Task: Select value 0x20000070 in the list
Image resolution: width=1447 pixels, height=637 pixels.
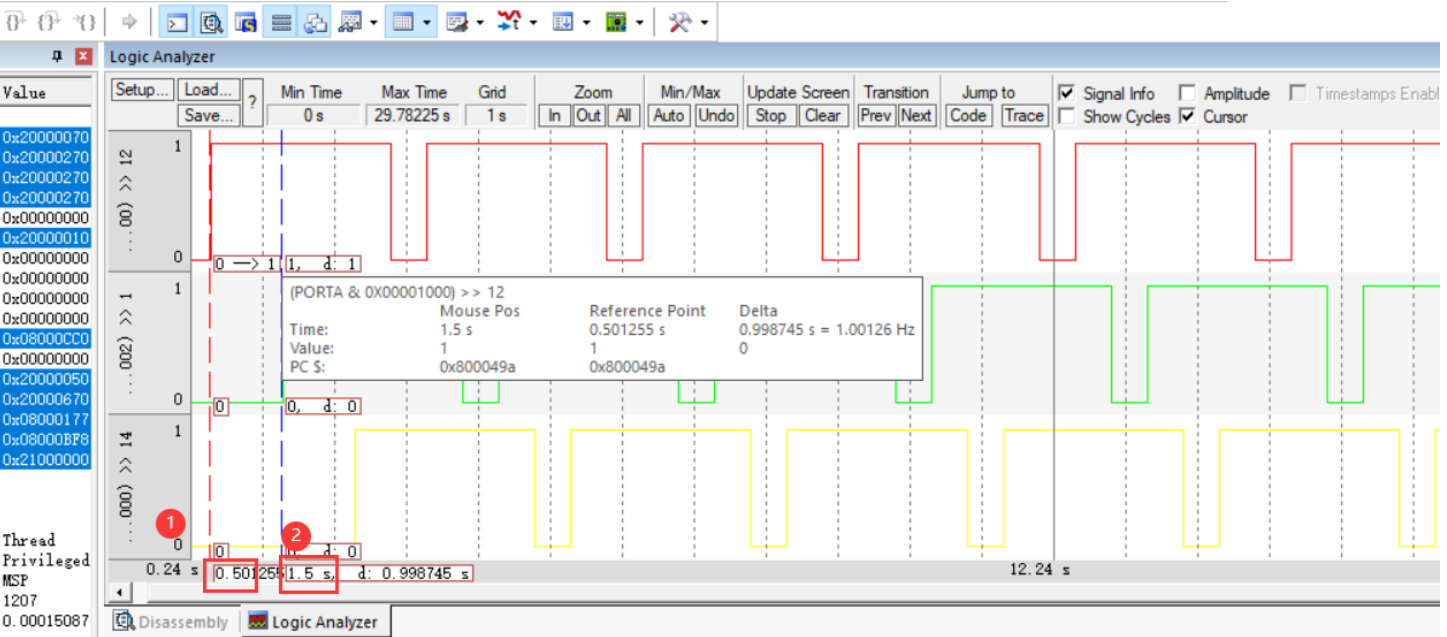Action: pyautogui.click(x=46, y=137)
